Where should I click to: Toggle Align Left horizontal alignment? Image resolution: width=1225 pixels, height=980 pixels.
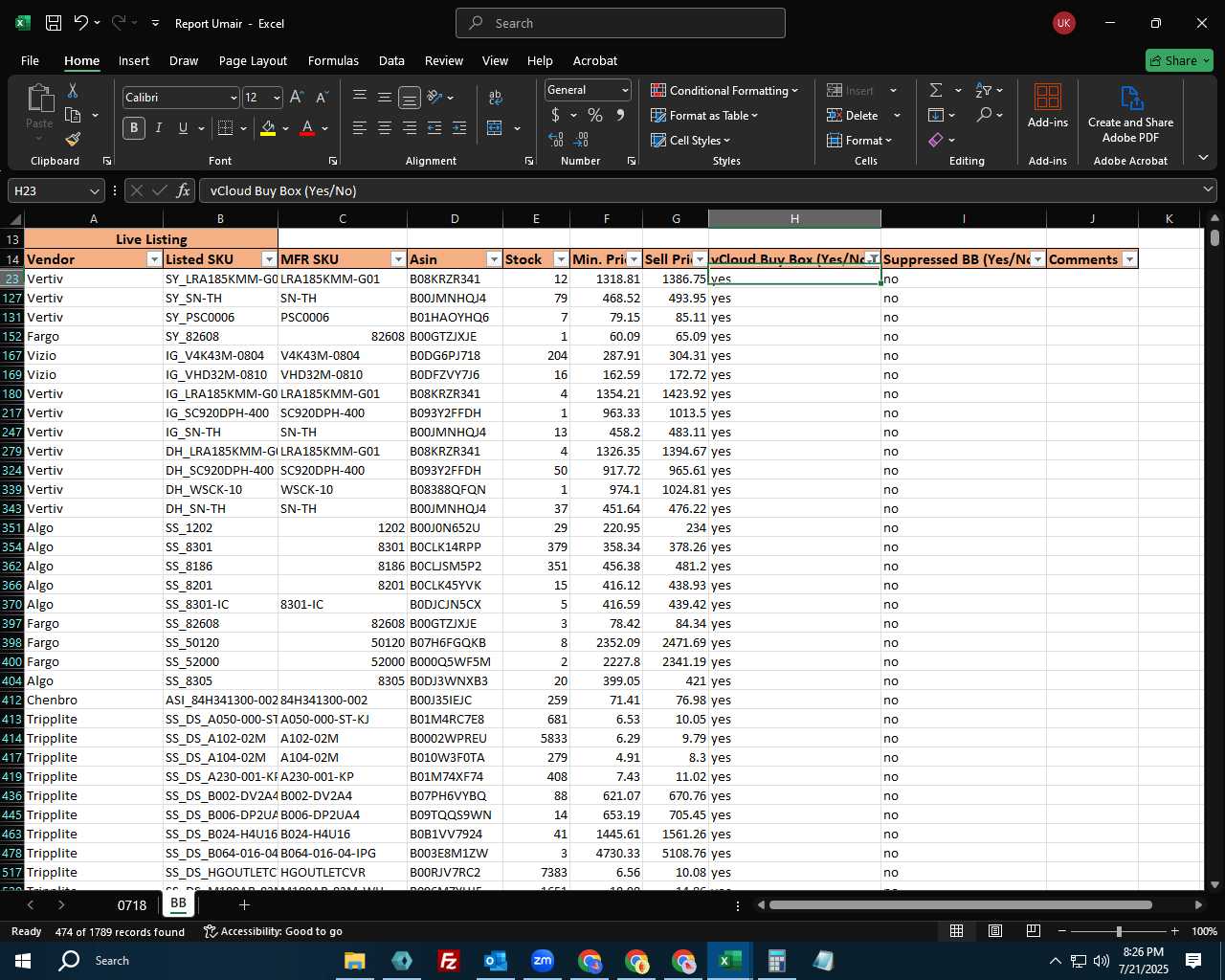click(359, 127)
